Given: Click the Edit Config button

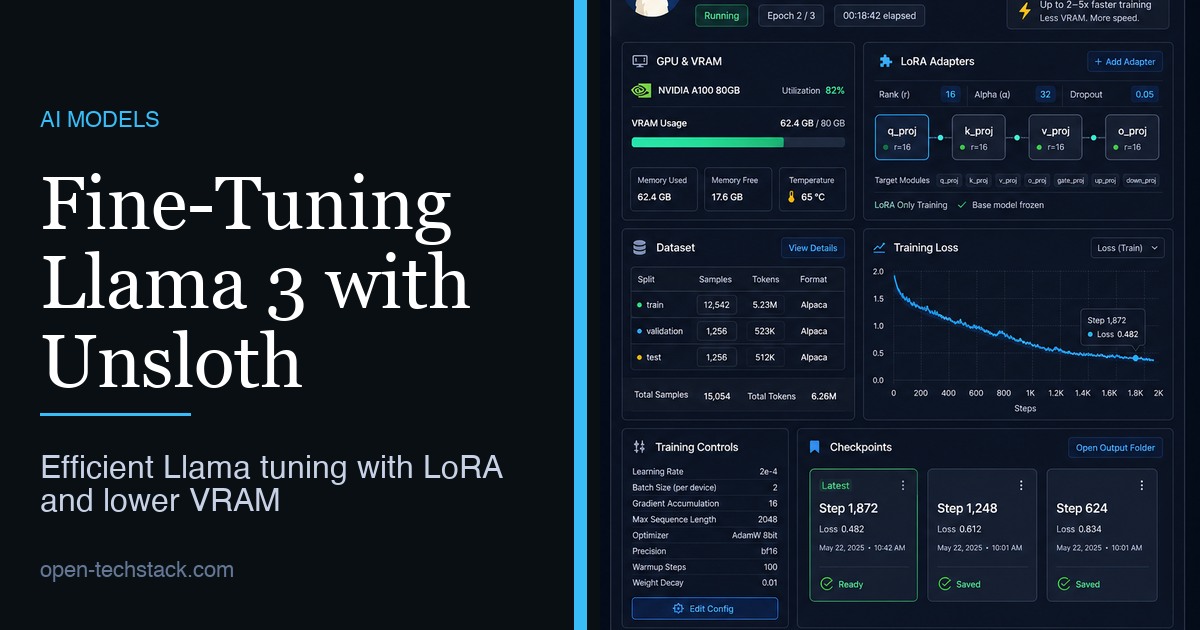Looking at the screenshot, I should click(x=704, y=609).
